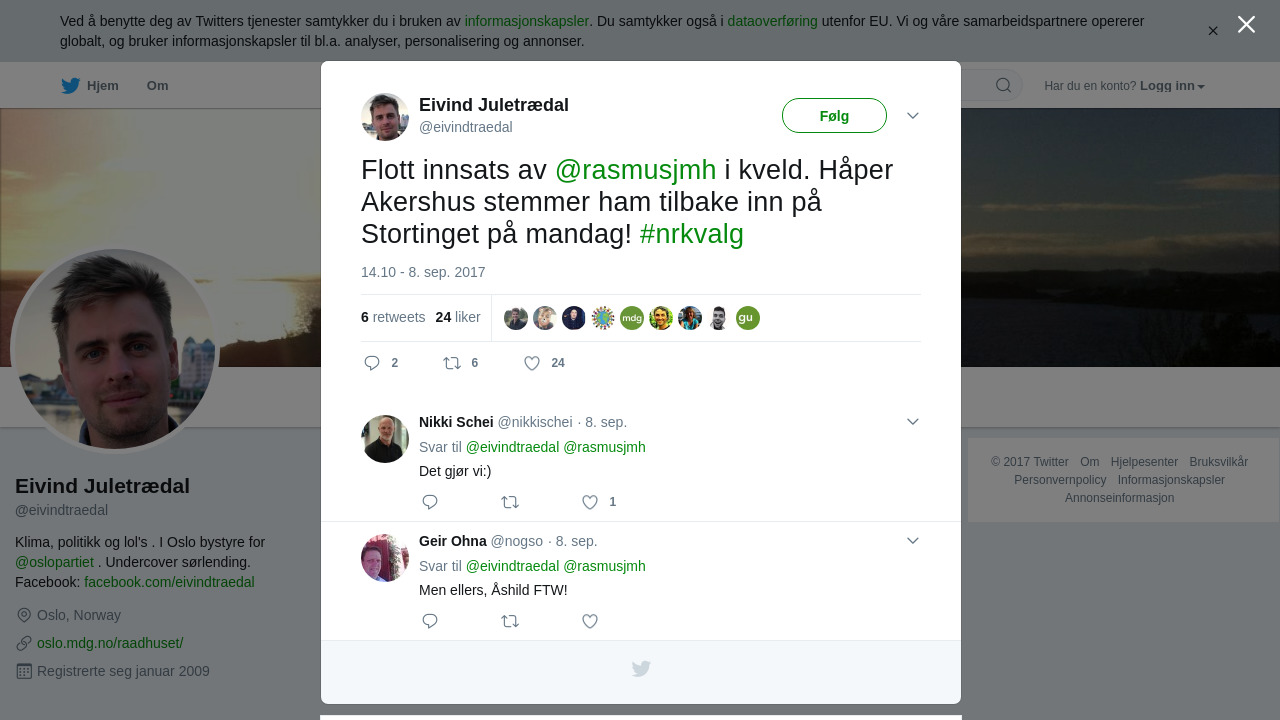Retweet Nikki Schei's reply
This screenshot has height=720, width=1280.
pos(510,502)
